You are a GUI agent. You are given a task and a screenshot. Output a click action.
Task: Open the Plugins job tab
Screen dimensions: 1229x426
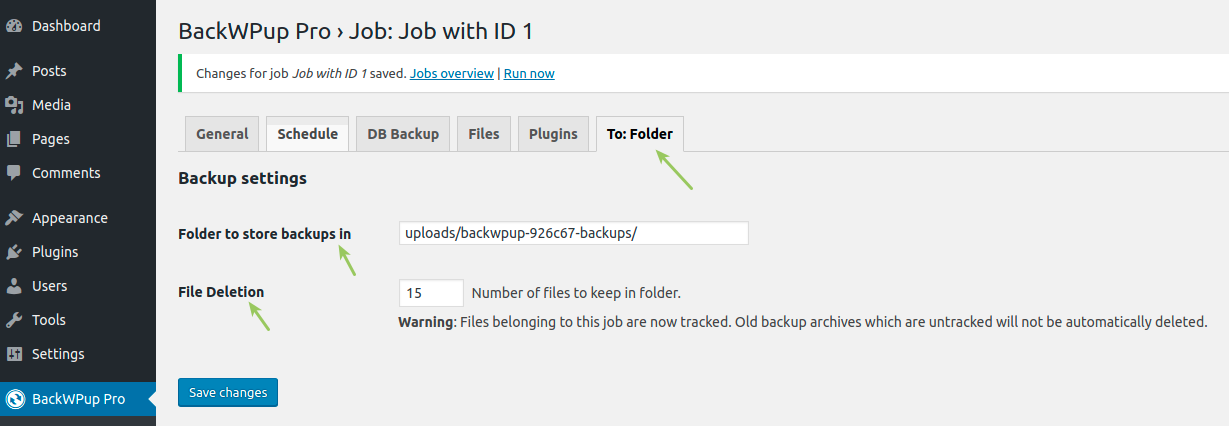coord(553,134)
